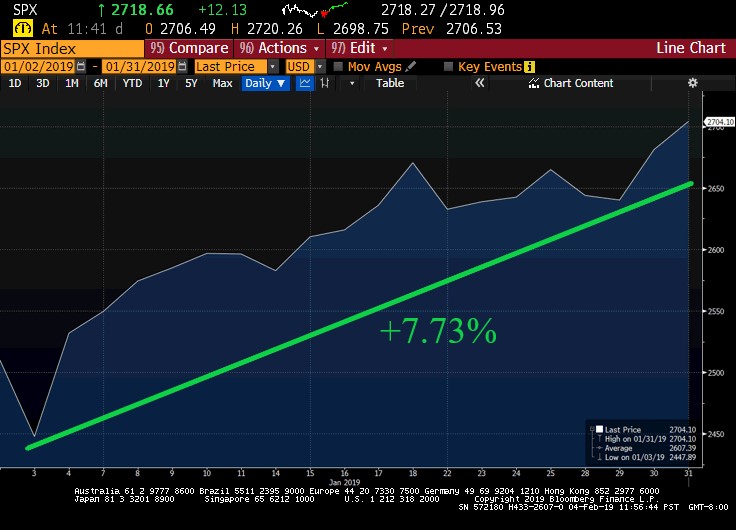Viewport: 736px width, 530px height.
Task: Open the Last Price field dropdown
Action: click(273, 66)
